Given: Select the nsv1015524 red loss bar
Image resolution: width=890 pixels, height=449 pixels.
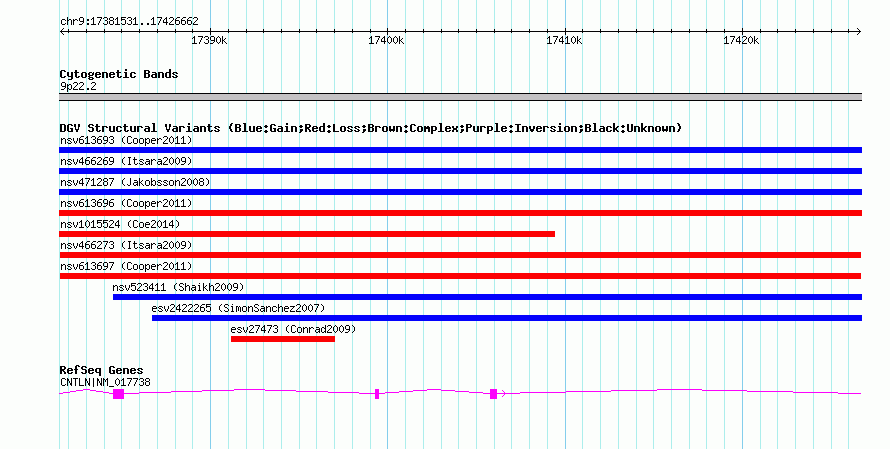Looking at the screenshot, I should tap(307, 234).
